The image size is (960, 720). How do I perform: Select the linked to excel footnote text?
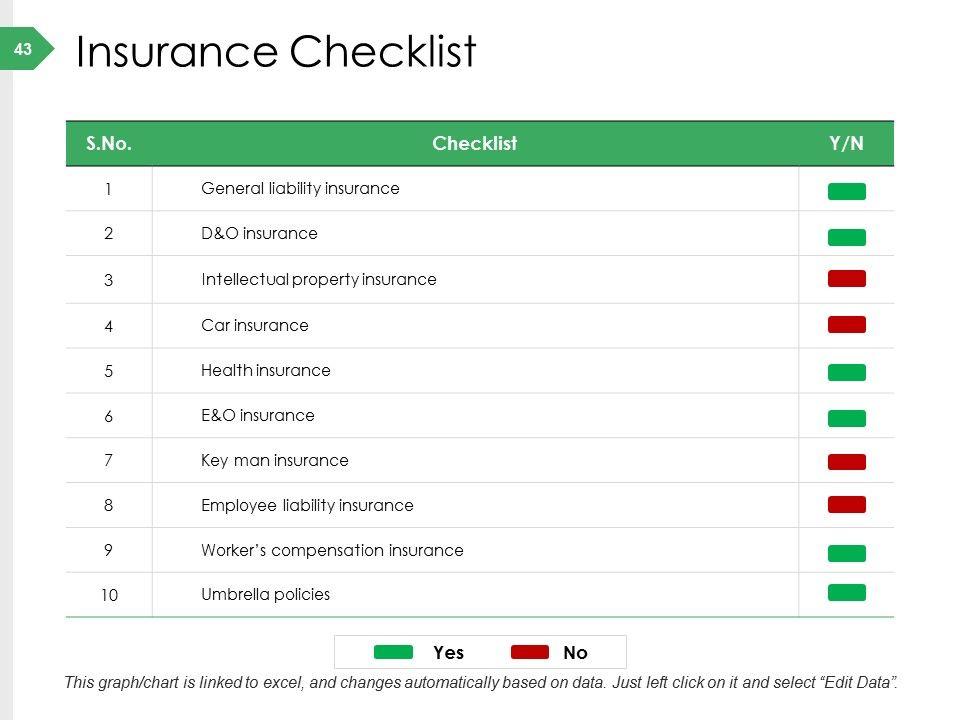(480, 683)
